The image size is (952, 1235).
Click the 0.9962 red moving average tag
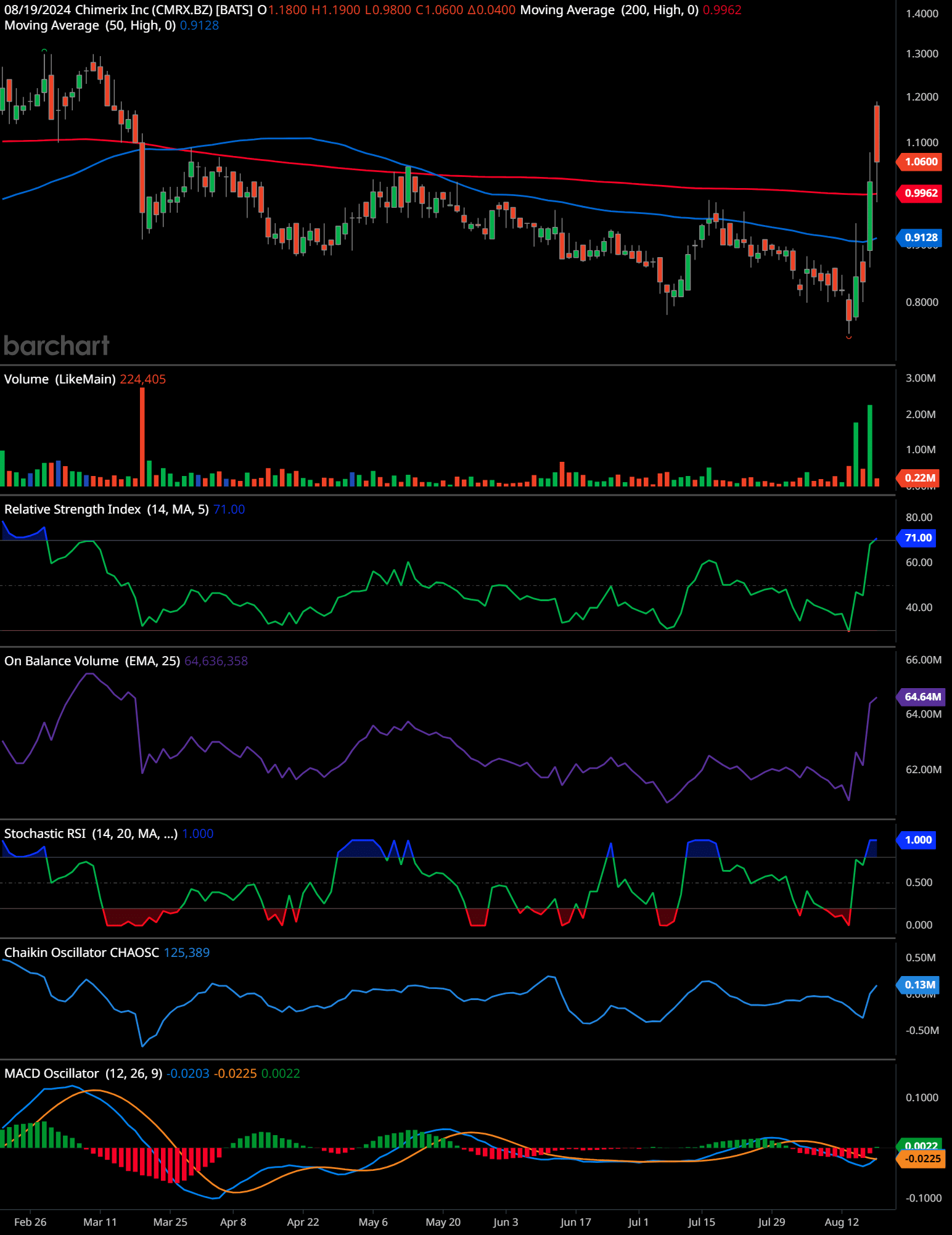[919, 193]
